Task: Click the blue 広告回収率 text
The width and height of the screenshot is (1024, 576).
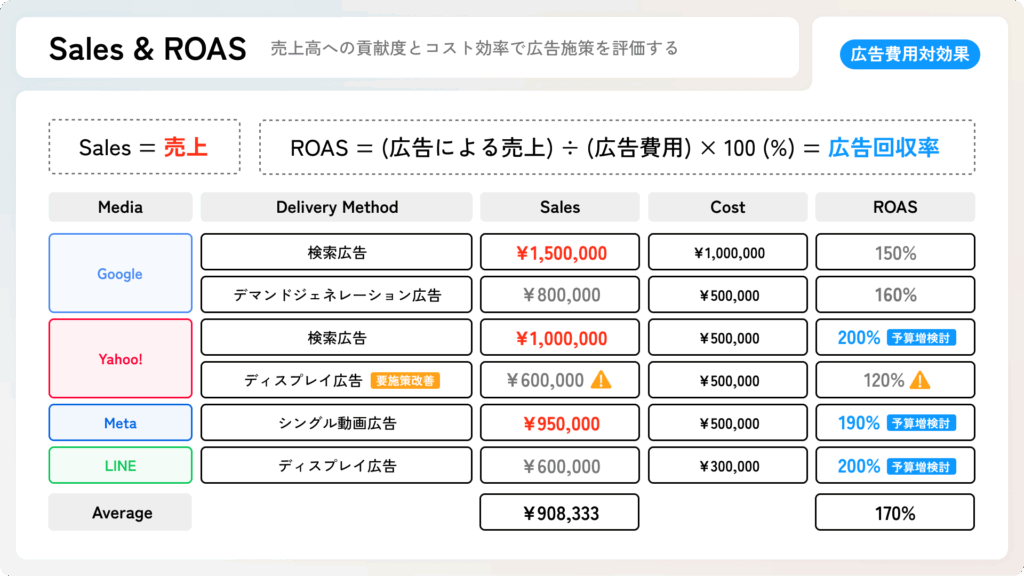Action: point(884,148)
